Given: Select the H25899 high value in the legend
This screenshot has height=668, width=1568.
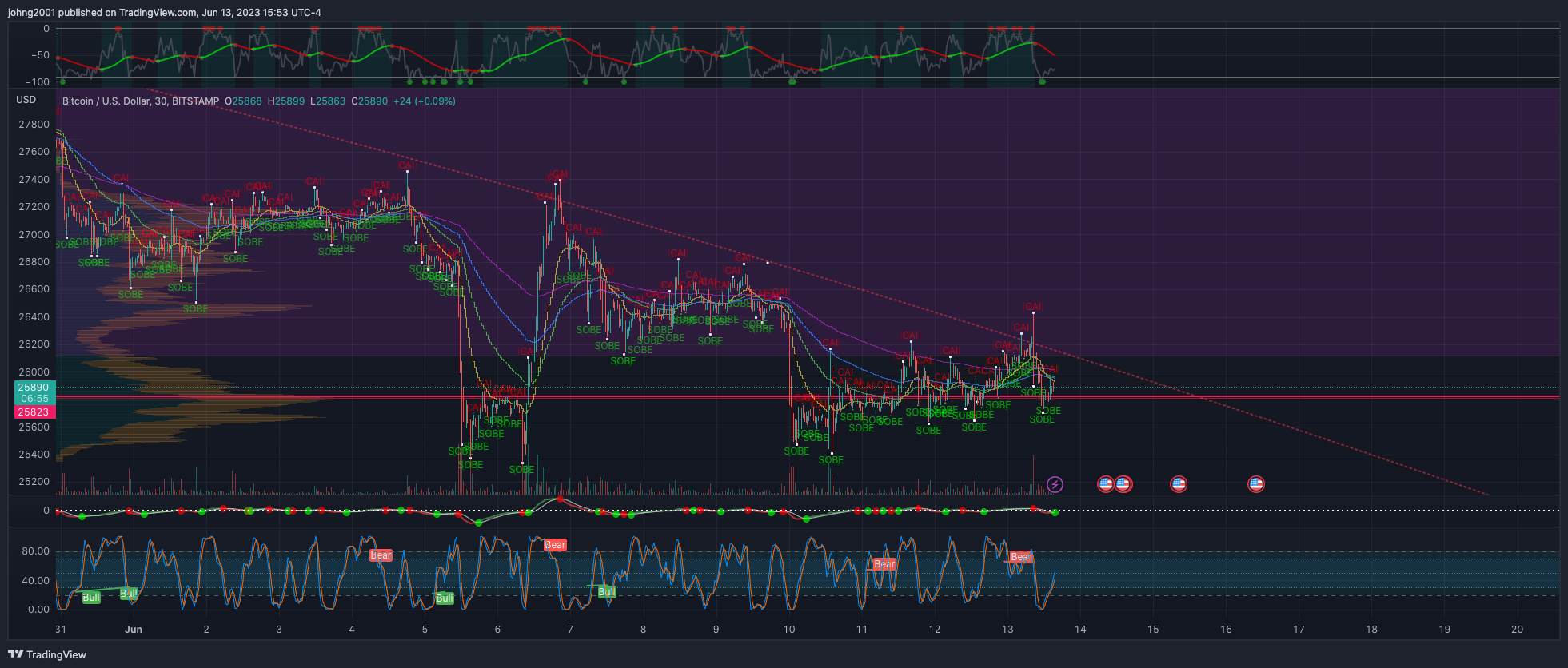Looking at the screenshot, I should (x=286, y=101).
